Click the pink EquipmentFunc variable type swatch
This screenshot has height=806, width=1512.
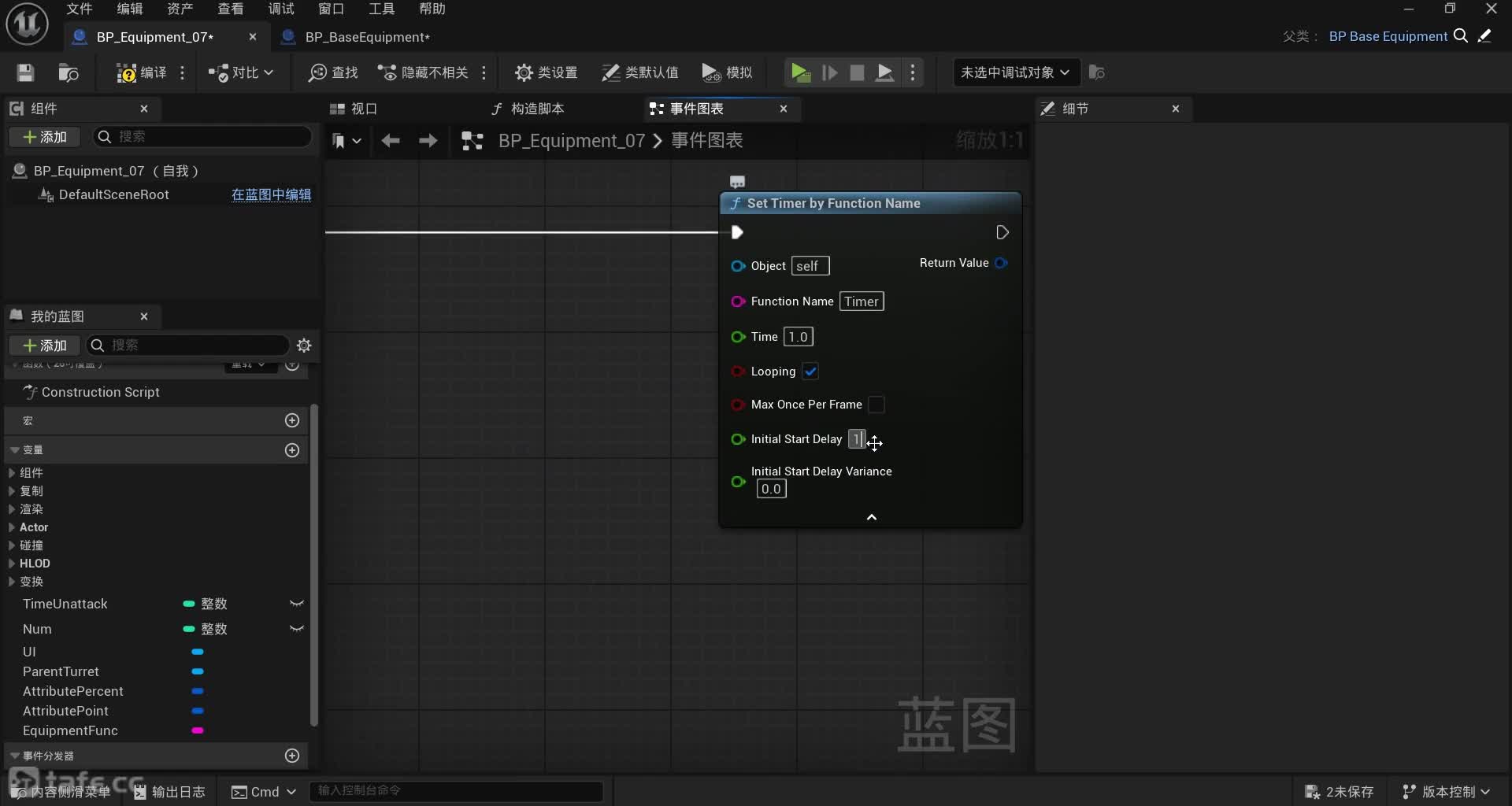tap(198, 730)
